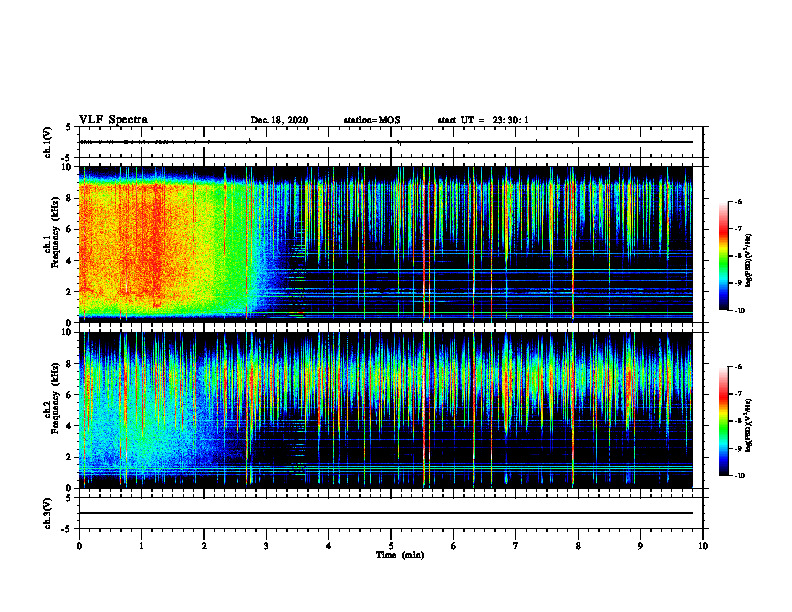Screen dimensions: 792x612
Task: Click the "station=MOS" header label
Action: tap(372, 120)
